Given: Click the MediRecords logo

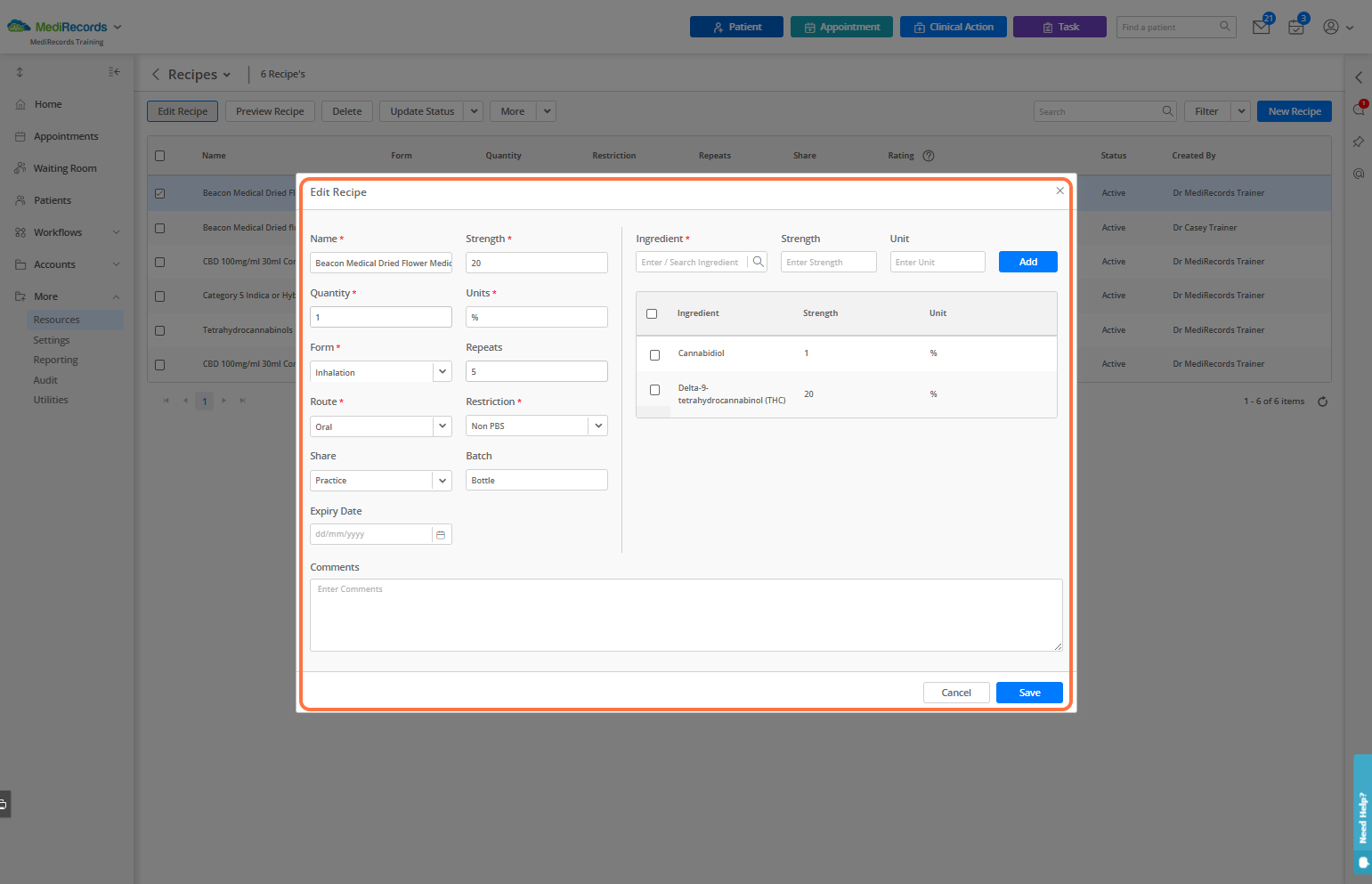Looking at the screenshot, I should [57, 27].
